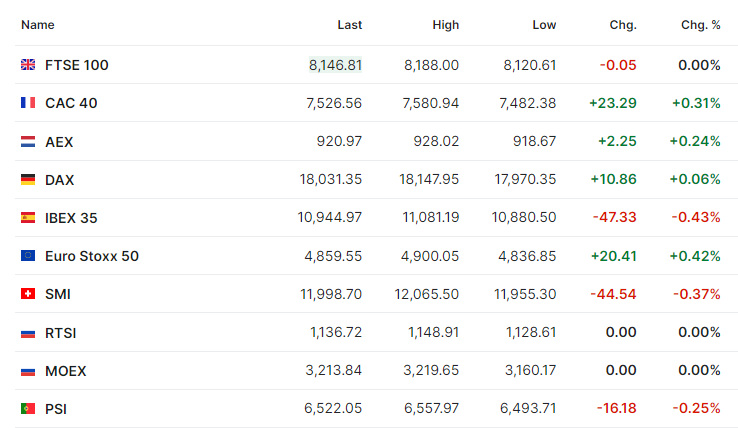Sort table by Low column header
This screenshot has height=428, width=738.
(544, 25)
